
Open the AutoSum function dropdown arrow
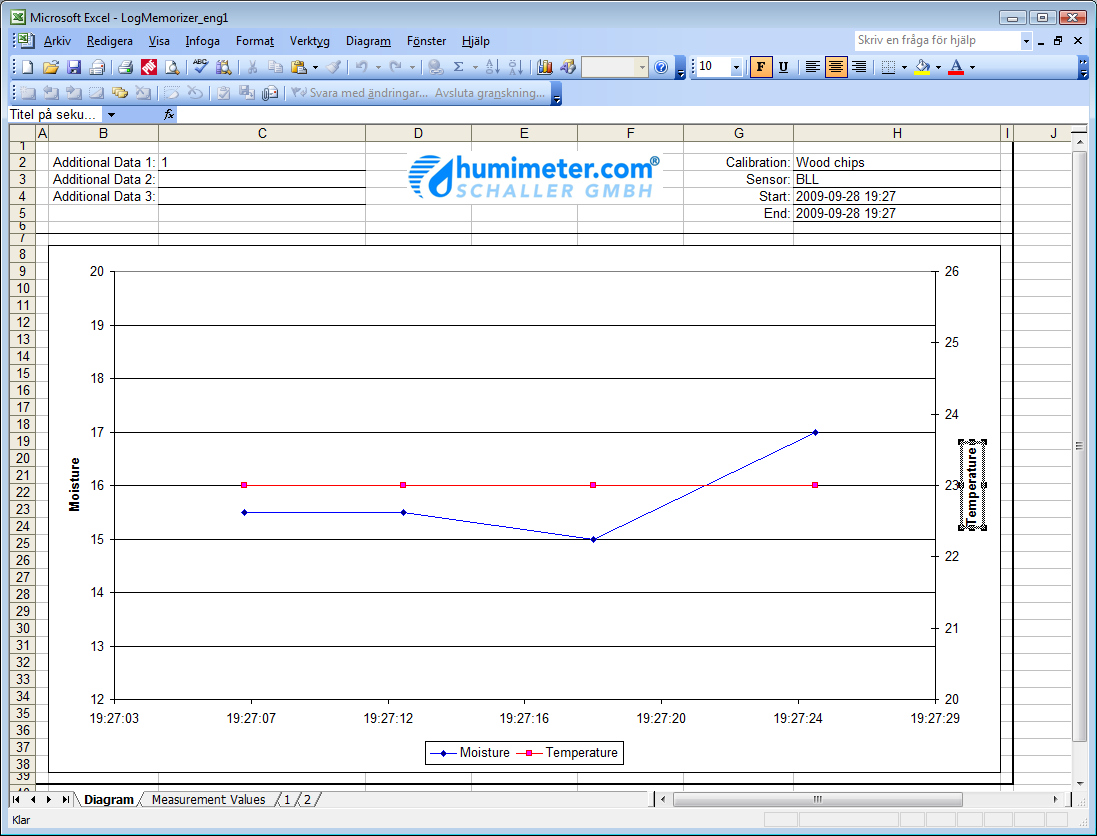coord(475,68)
